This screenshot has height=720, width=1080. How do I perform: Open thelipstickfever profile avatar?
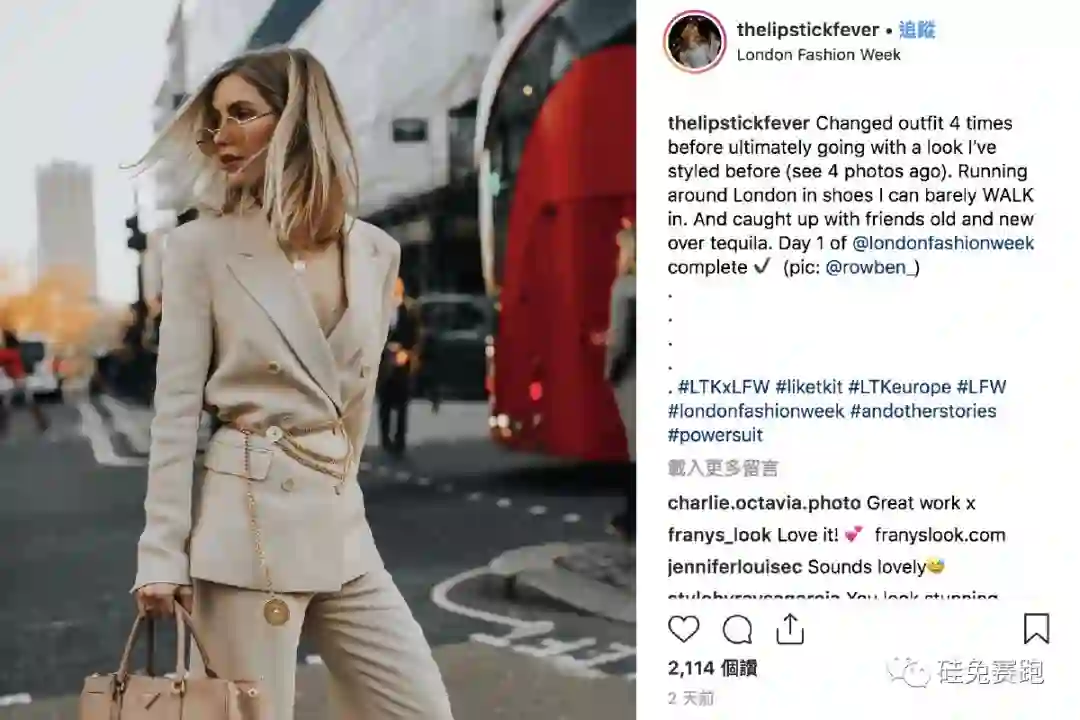click(x=694, y=41)
